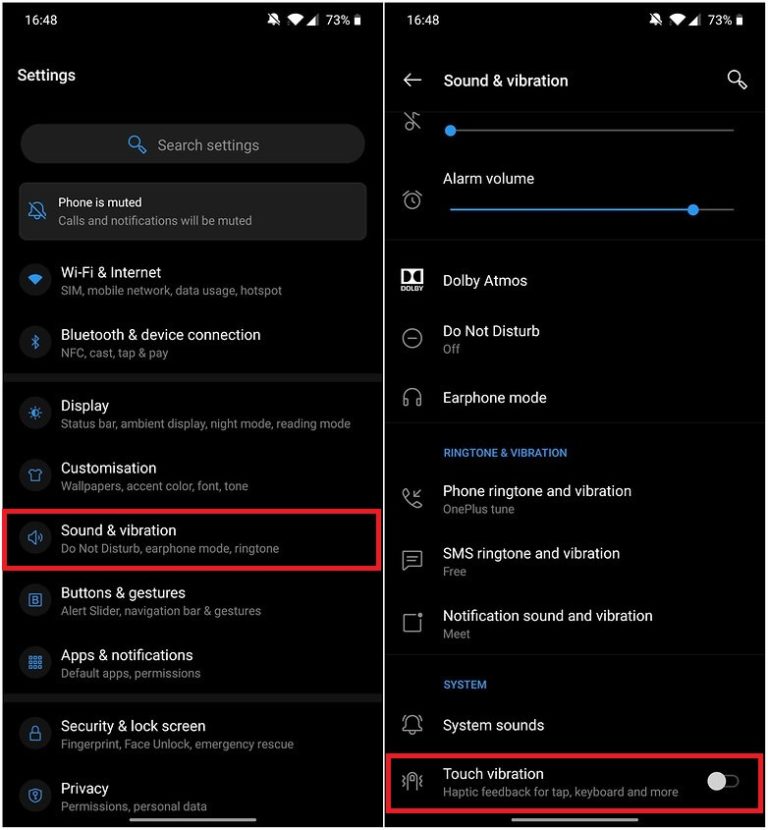Screen dimensions: 768x830
Task: Tap the lock icon for Security & lock screen
Action: coord(35,733)
